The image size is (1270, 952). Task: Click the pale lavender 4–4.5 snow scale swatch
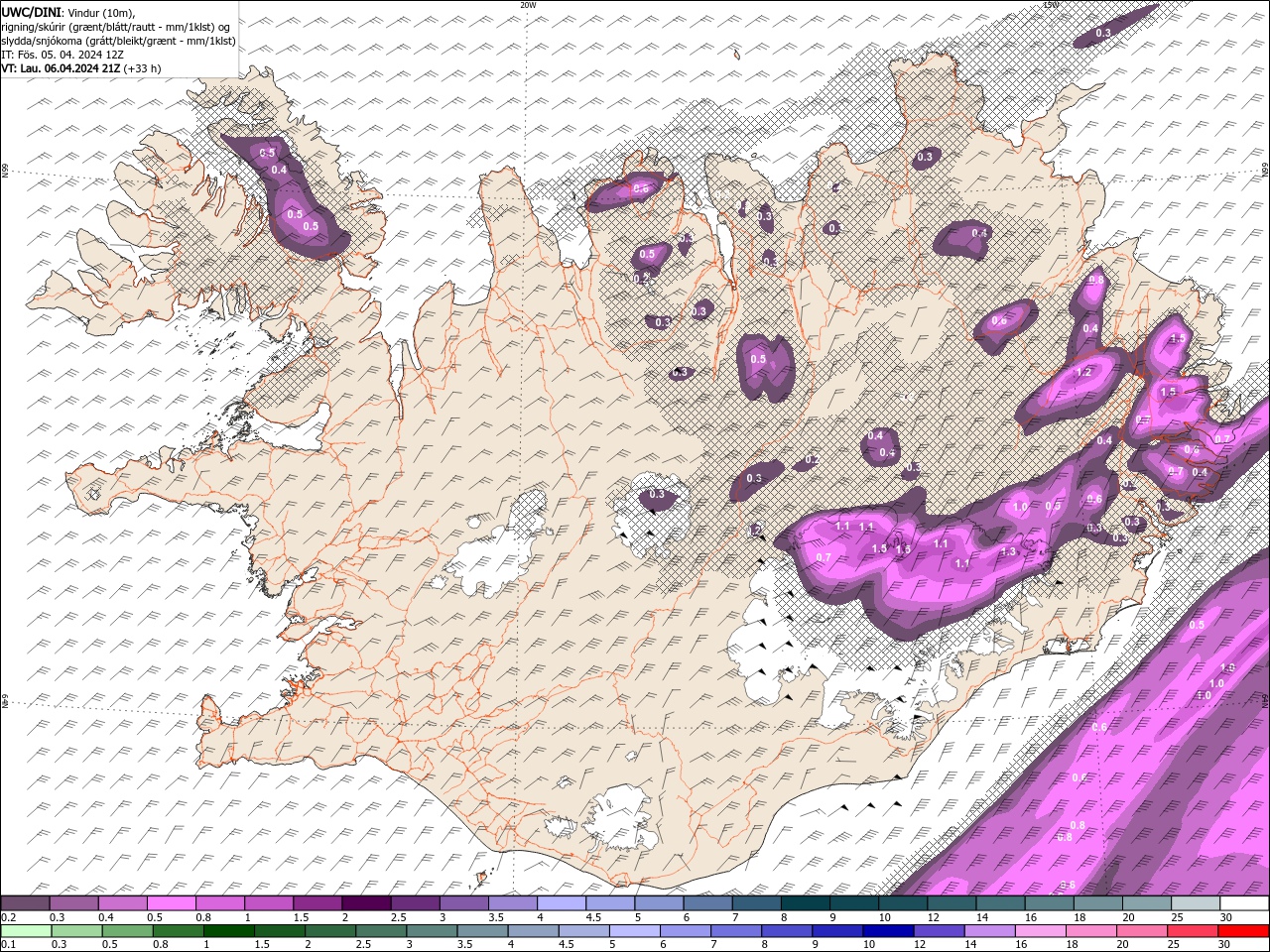pos(560,903)
